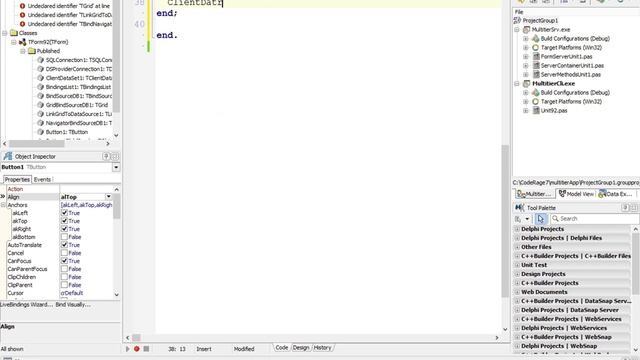640x360 pixels.
Task: Enable the ClipChildren checkbox
Action: [x=64, y=277]
